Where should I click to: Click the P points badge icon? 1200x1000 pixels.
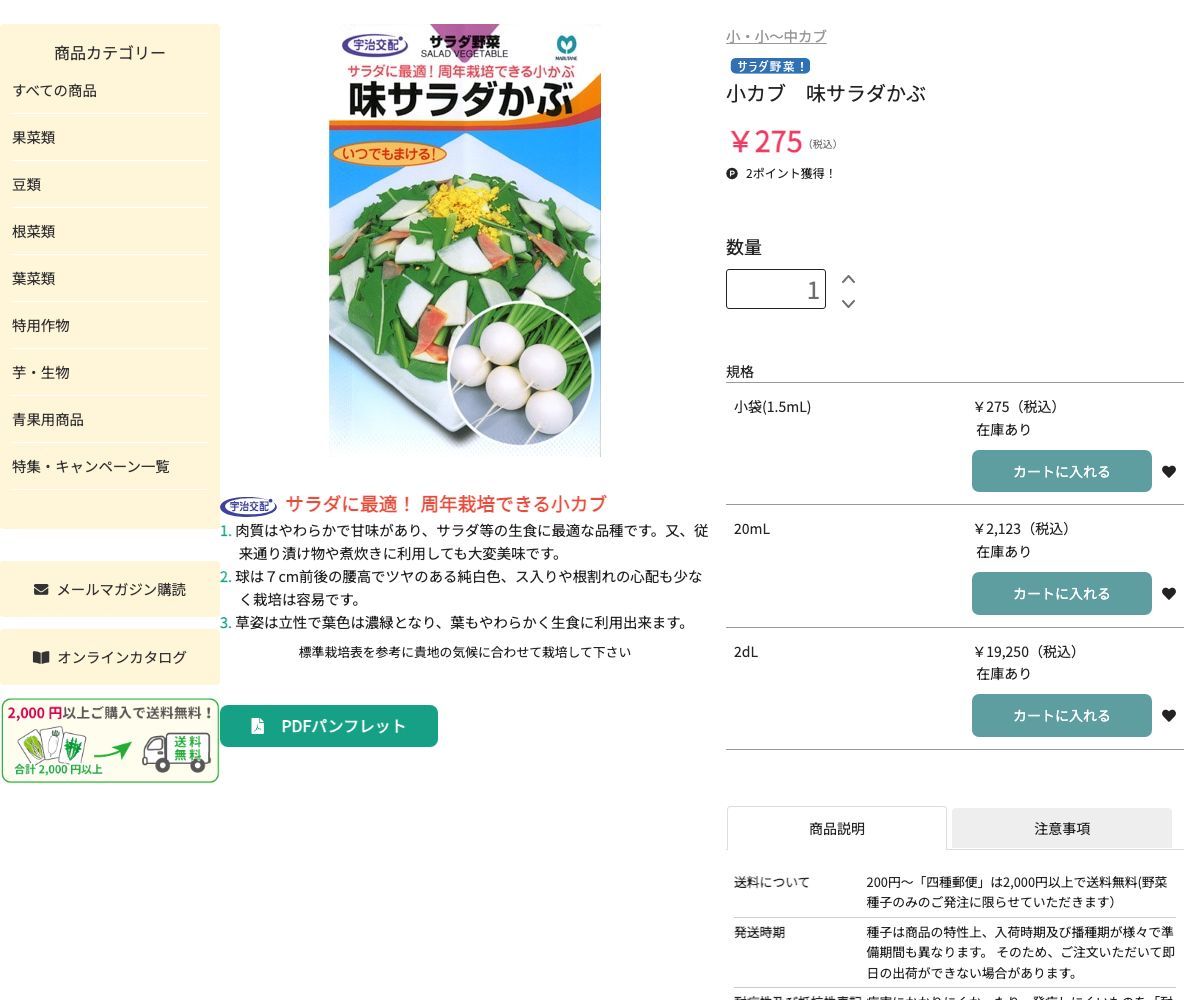point(733,173)
